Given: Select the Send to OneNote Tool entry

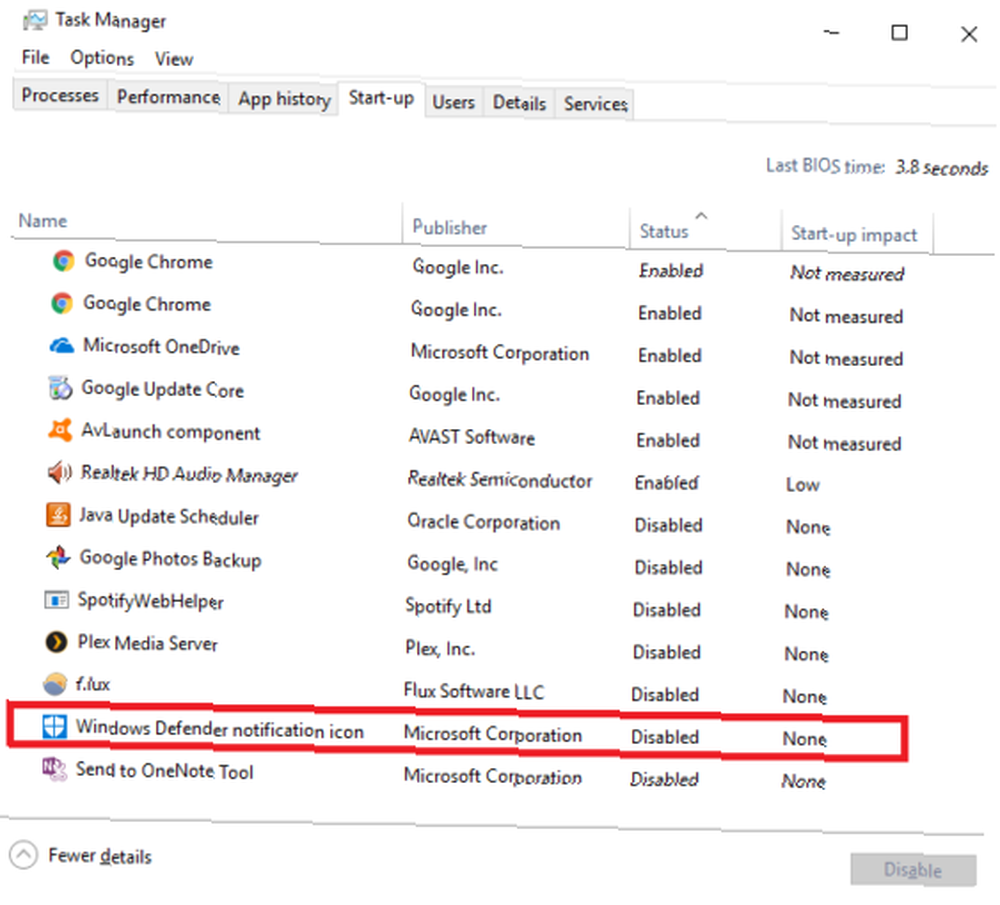Looking at the screenshot, I should coord(165,770).
